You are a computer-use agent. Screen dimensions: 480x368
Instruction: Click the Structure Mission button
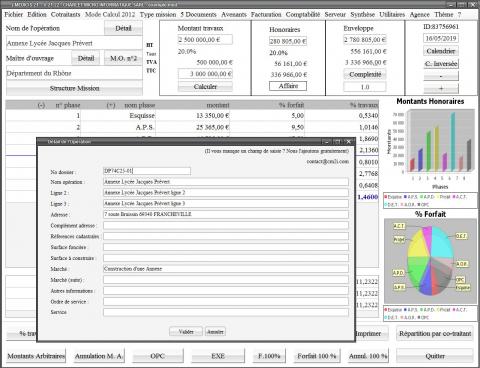[74, 88]
